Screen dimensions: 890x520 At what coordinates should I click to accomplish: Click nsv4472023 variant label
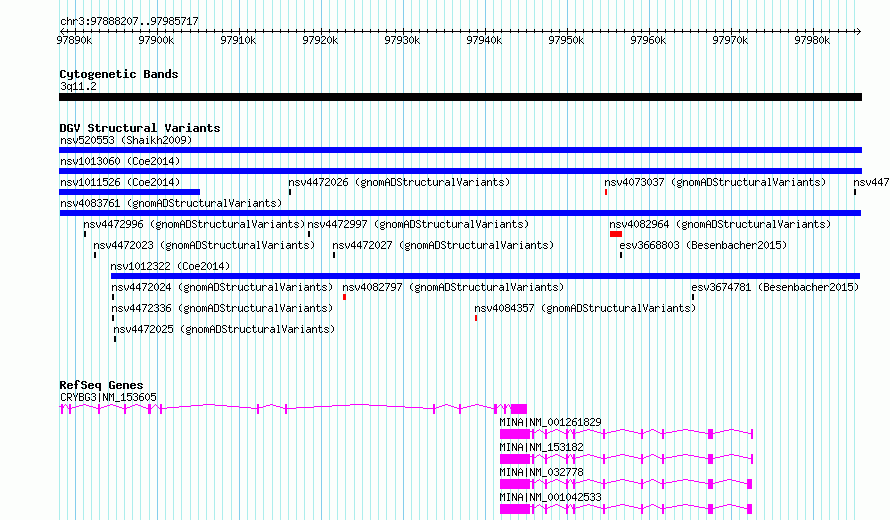[x=204, y=245]
